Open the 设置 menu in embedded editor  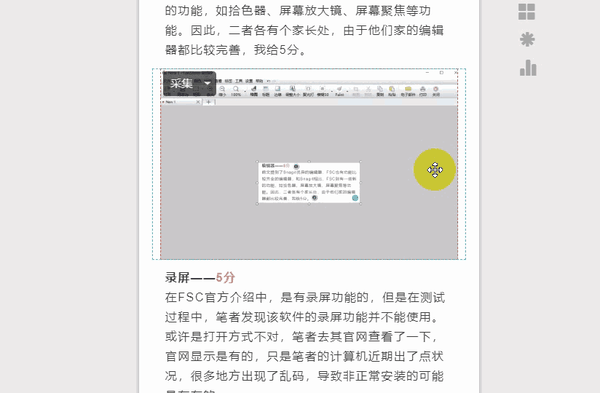coord(249,81)
